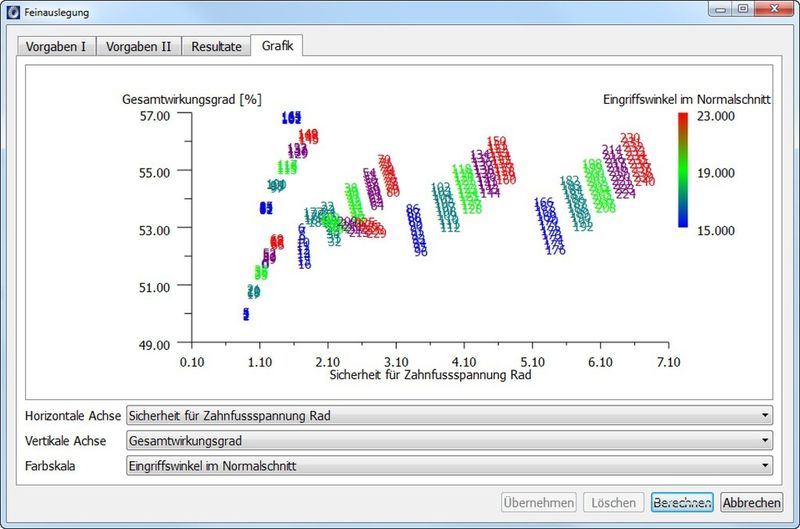800x529 pixels.
Task: Click the Übernehmen button
Action: (x=538, y=503)
